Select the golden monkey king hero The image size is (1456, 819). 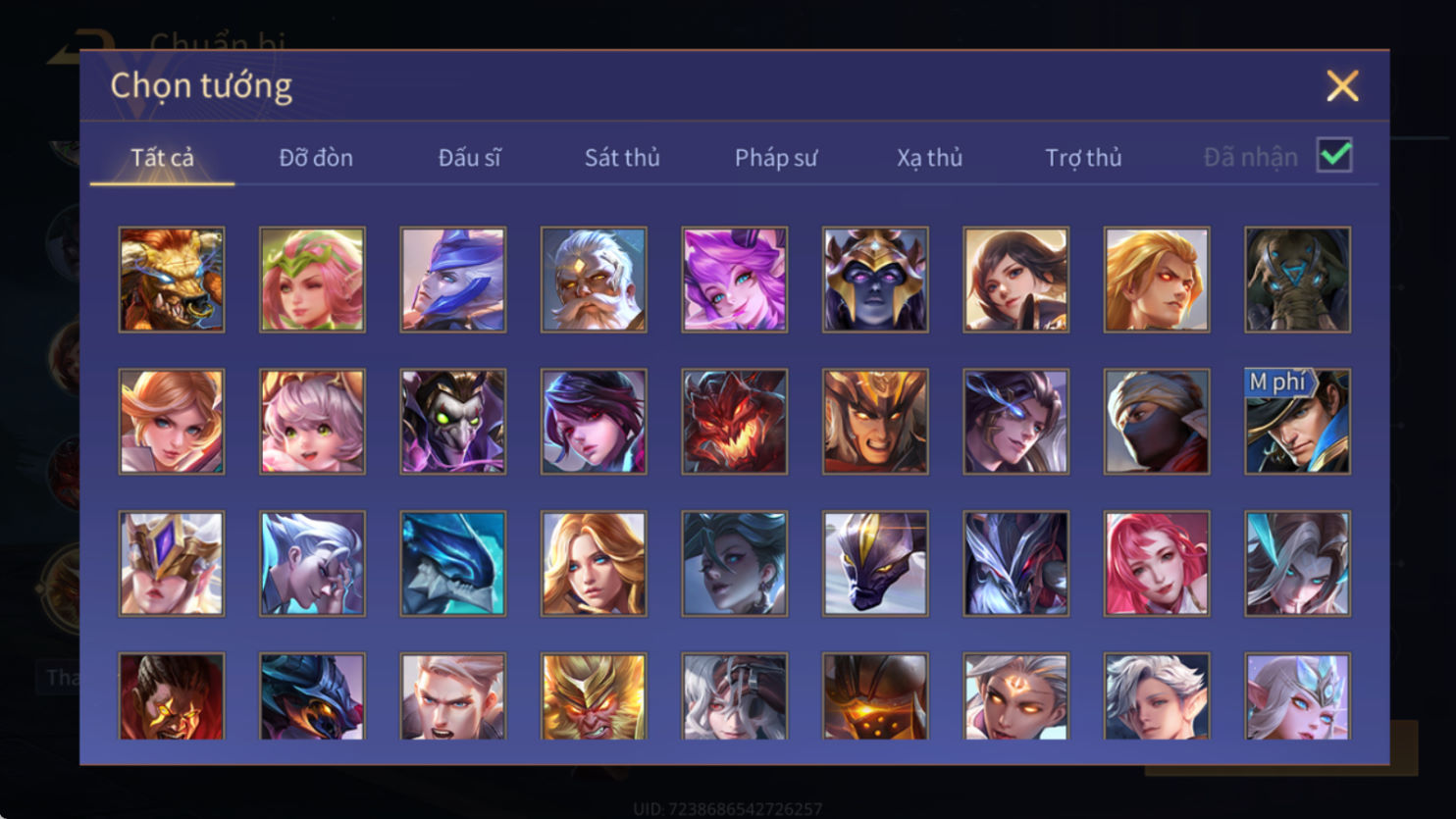click(x=594, y=695)
